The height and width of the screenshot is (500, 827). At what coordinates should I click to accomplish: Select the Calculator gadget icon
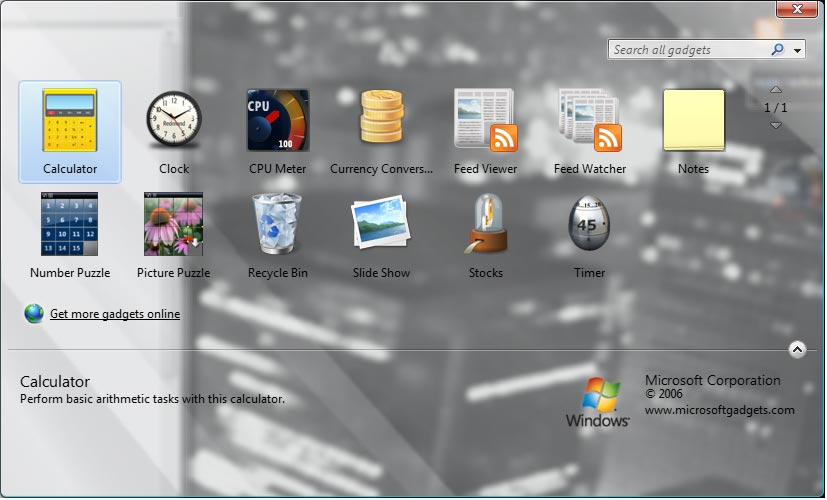(x=70, y=121)
